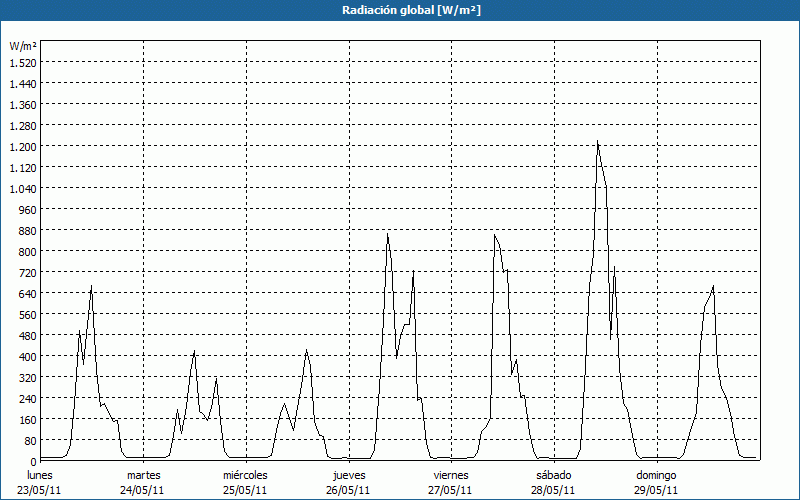Select the 'domingo' day label

[x=656, y=475]
